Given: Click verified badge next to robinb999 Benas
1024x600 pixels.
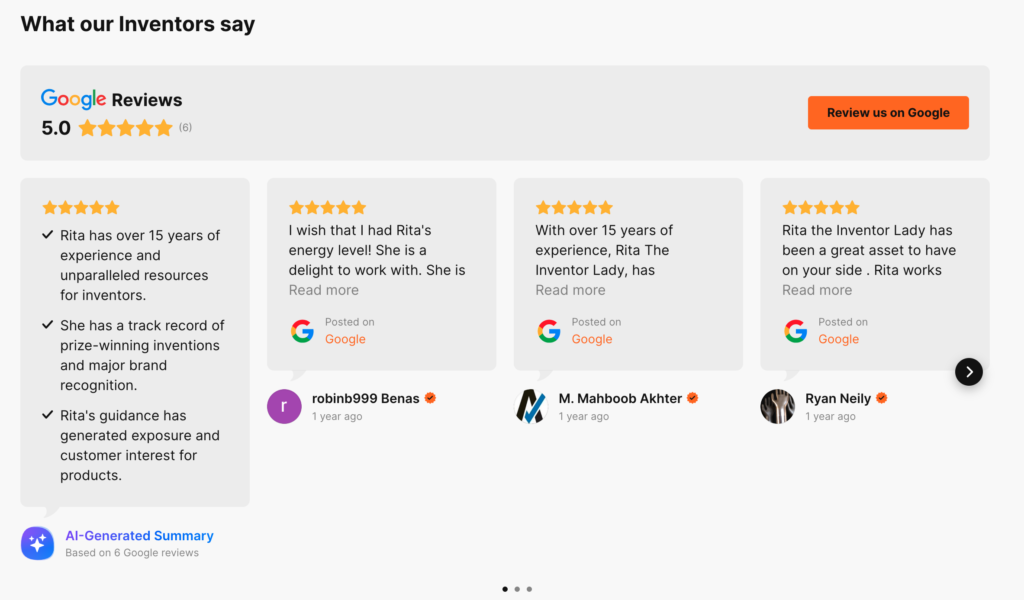Looking at the screenshot, I should (x=430, y=398).
